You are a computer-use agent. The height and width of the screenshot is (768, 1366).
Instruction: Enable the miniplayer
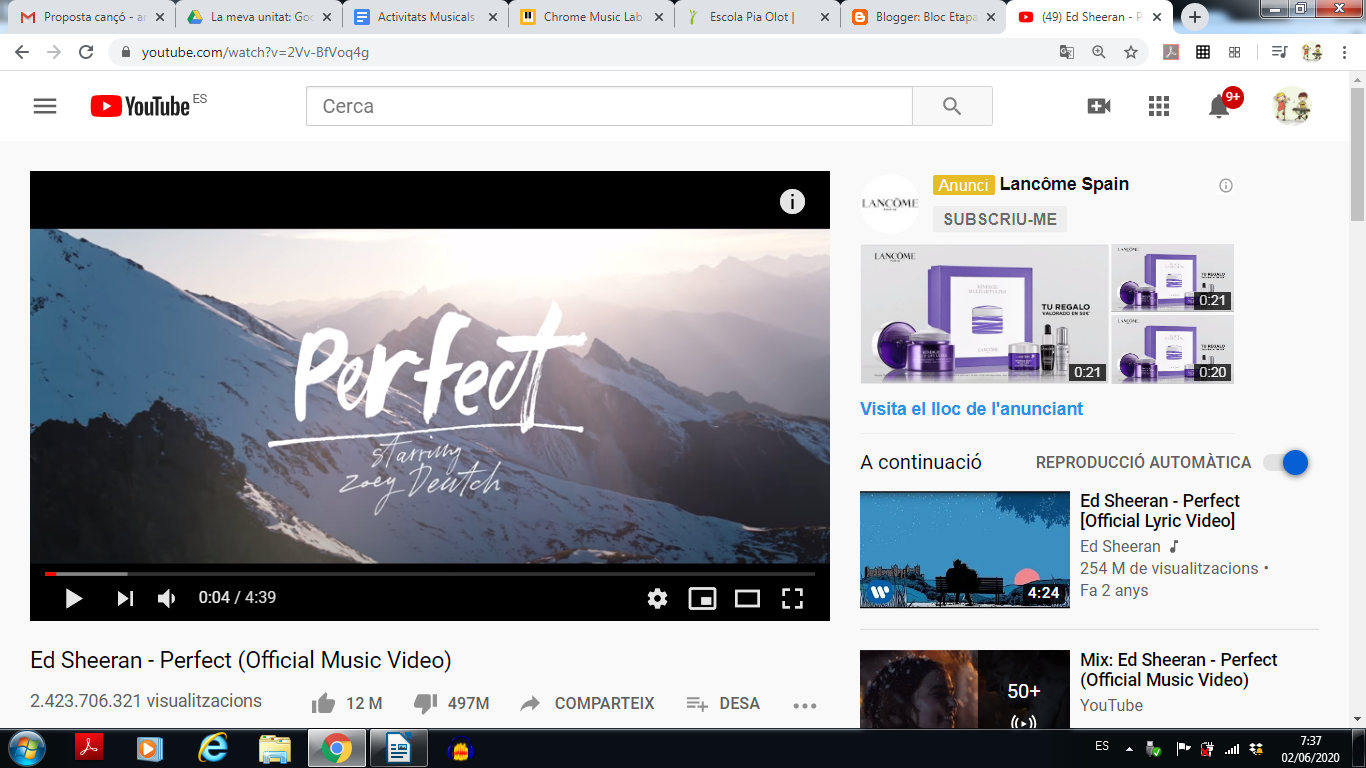point(702,598)
